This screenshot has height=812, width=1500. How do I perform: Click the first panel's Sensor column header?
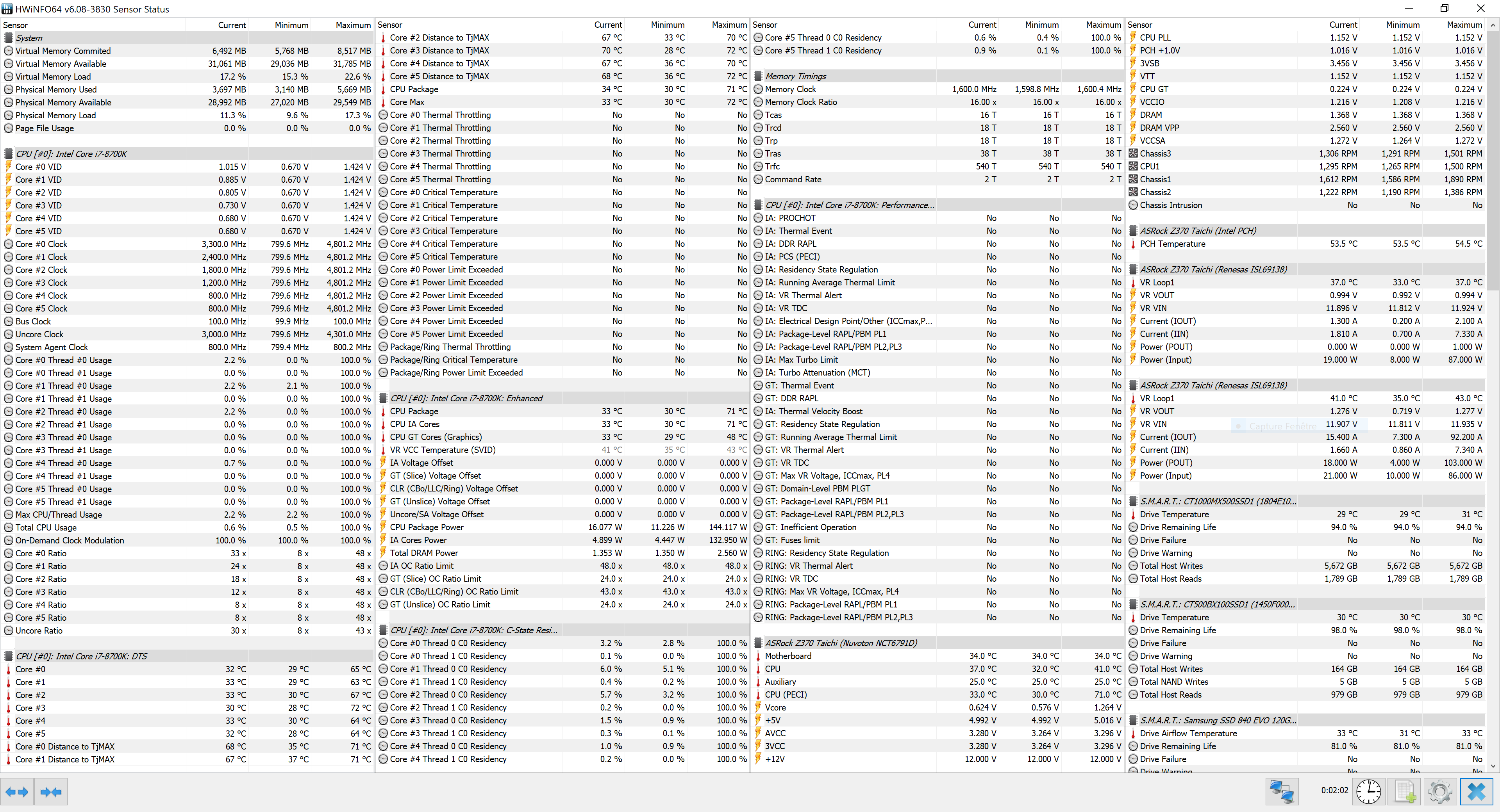pos(15,25)
